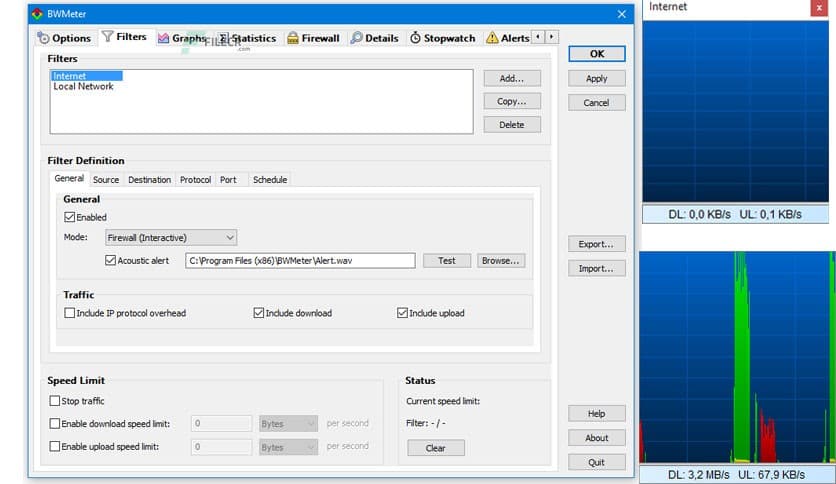Select the Local Network filter
Screen dimensions: 836x484
[x=83, y=86]
